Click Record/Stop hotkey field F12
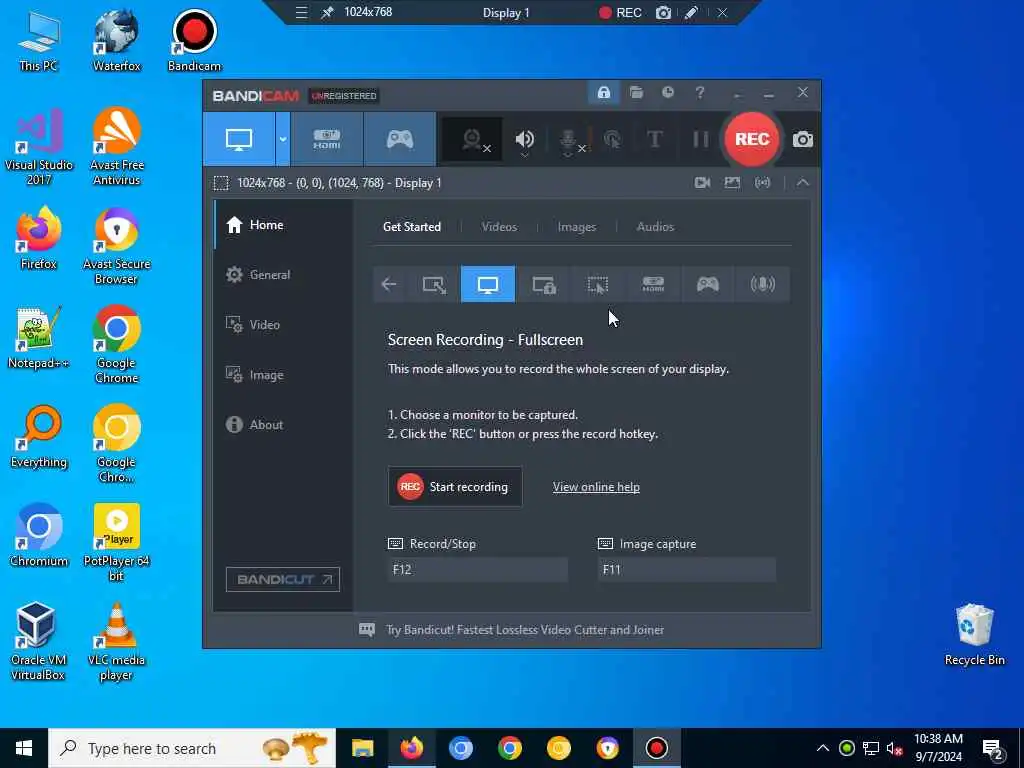 pyautogui.click(x=477, y=569)
